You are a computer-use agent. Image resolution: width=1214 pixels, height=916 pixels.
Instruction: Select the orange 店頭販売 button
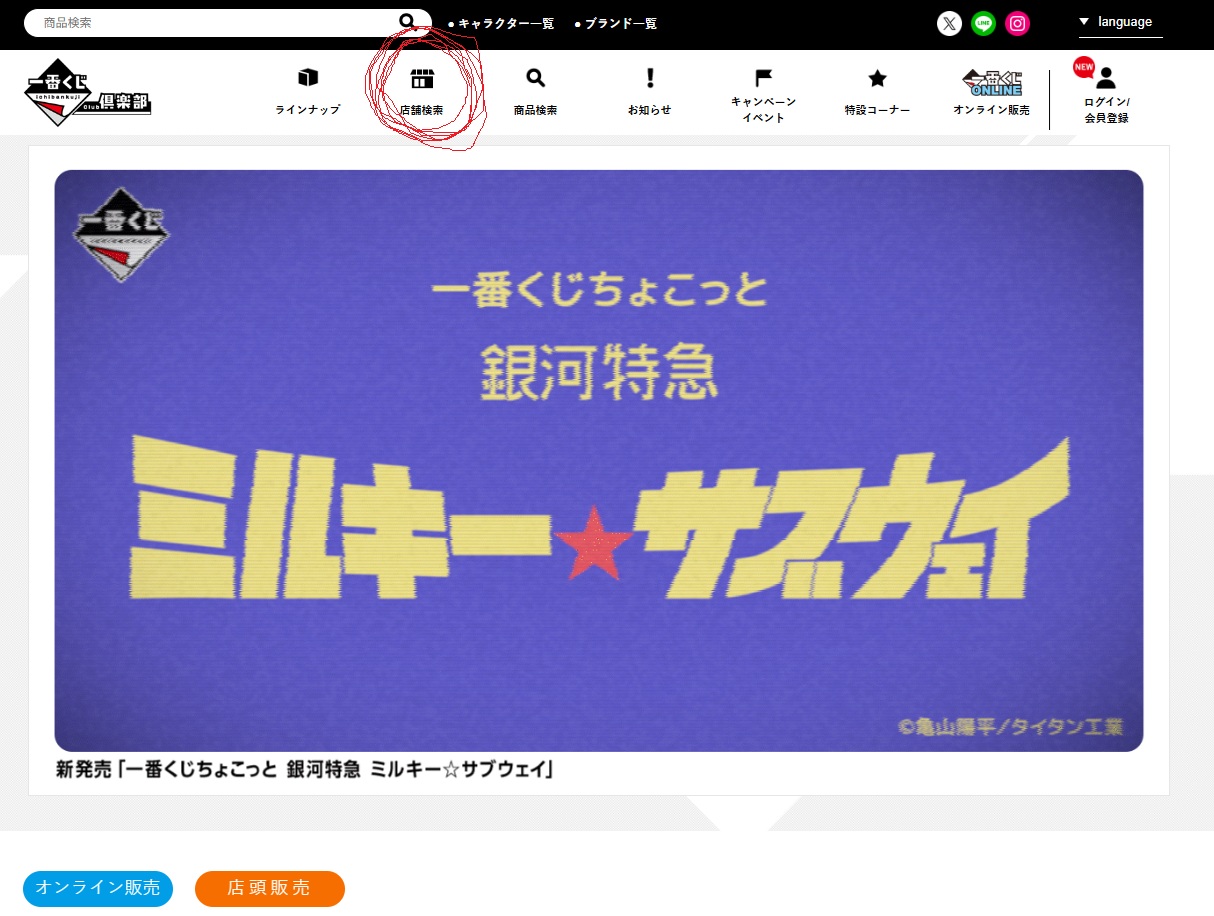(269, 888)
